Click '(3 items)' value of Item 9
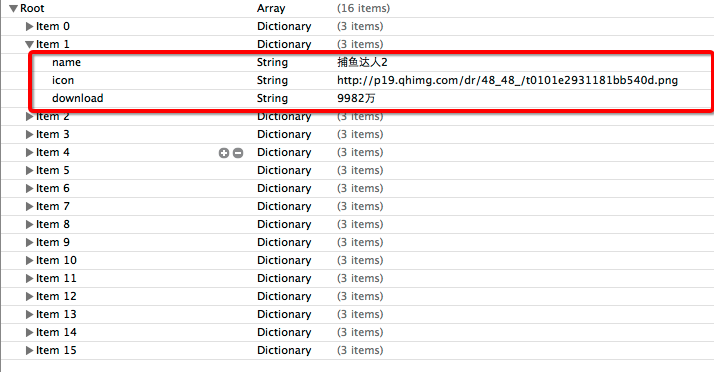Screen dimensions: 714x372 [x=360, y=242]
